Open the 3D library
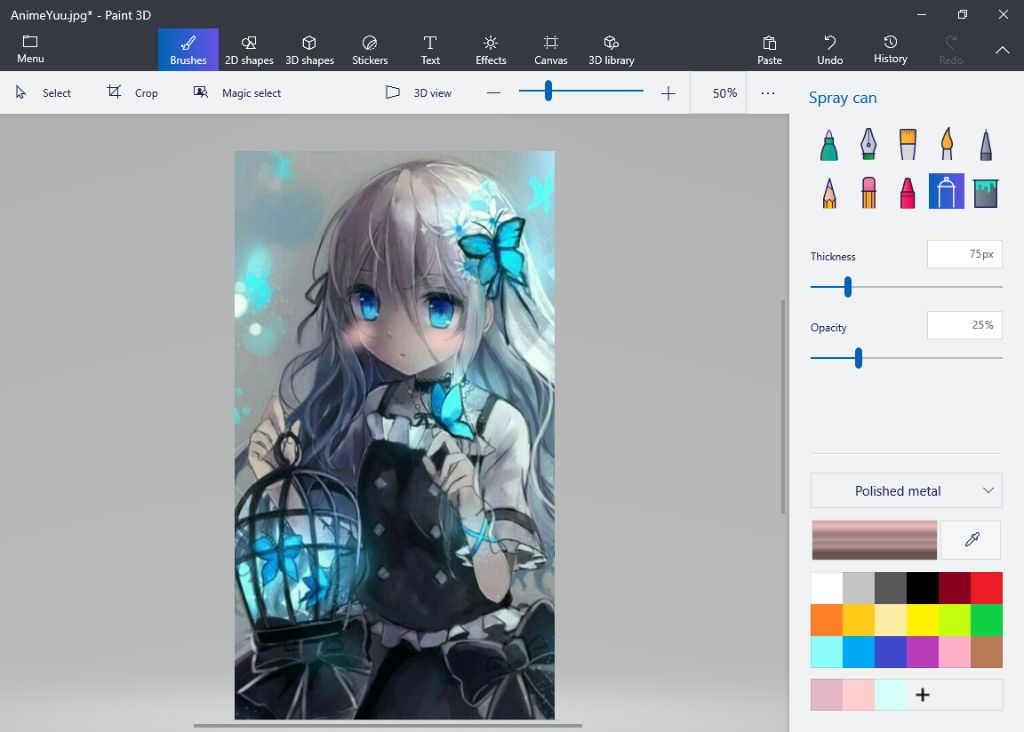Viewport: 1024px width, 732px height. [x=611, y=50]
